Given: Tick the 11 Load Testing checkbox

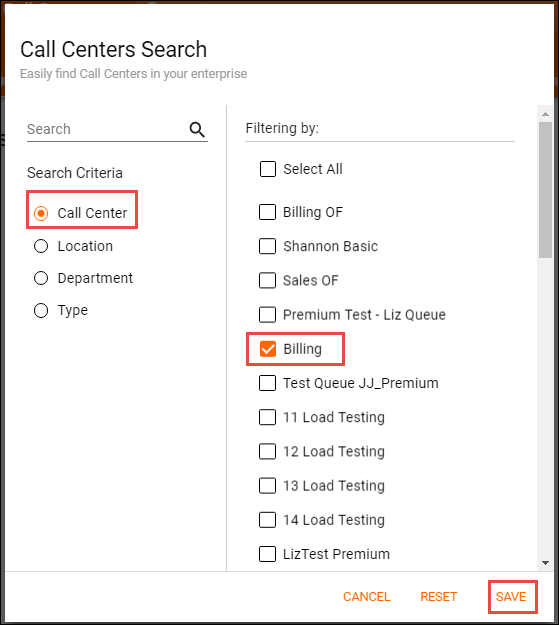Looking at the screenshot, I should tap(268, 417).
